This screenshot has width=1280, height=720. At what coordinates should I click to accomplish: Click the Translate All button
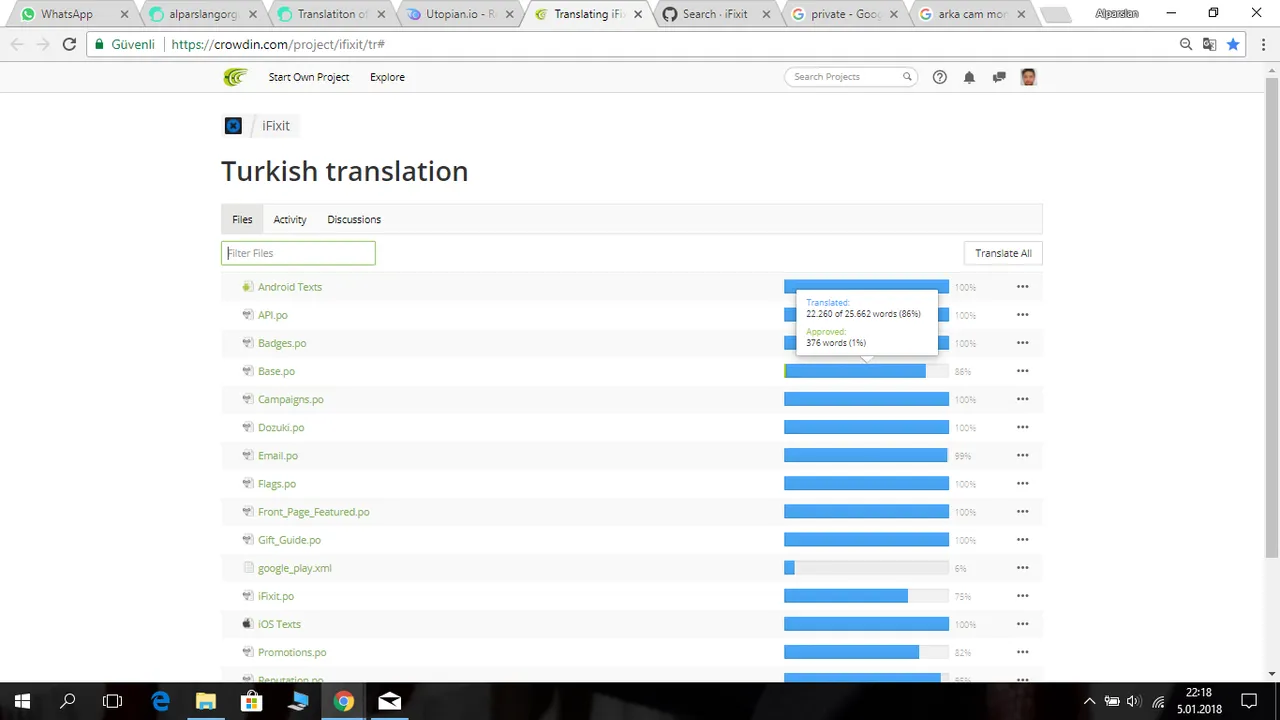1003,253
